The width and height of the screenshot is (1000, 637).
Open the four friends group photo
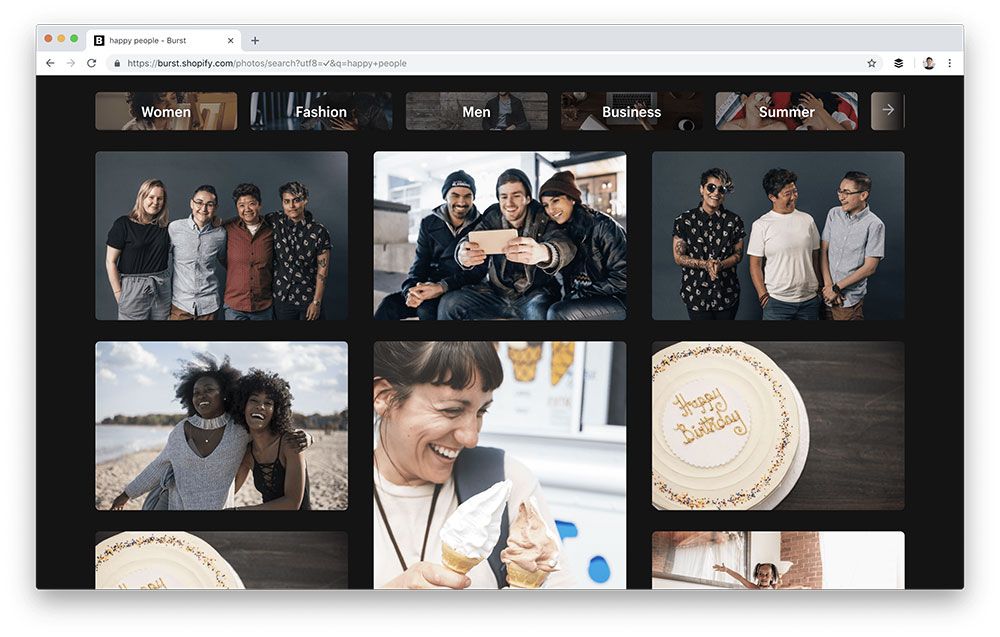pos(221,235)
